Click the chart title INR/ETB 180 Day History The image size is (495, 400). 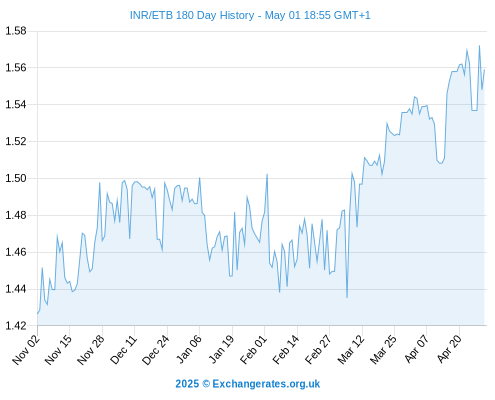click(x=192, y=15)
